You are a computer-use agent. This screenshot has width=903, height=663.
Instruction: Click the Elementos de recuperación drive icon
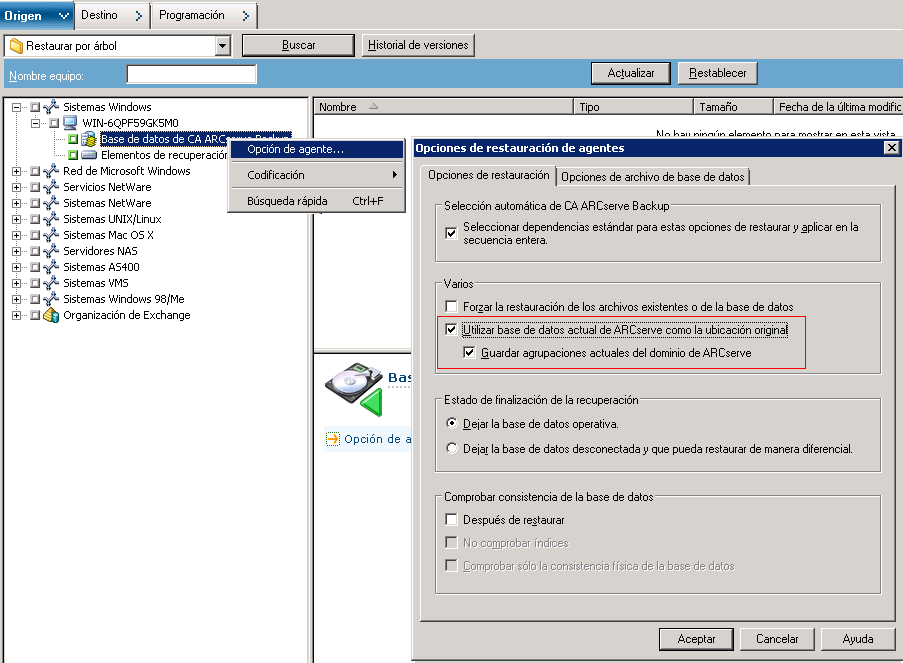[89, 155]
